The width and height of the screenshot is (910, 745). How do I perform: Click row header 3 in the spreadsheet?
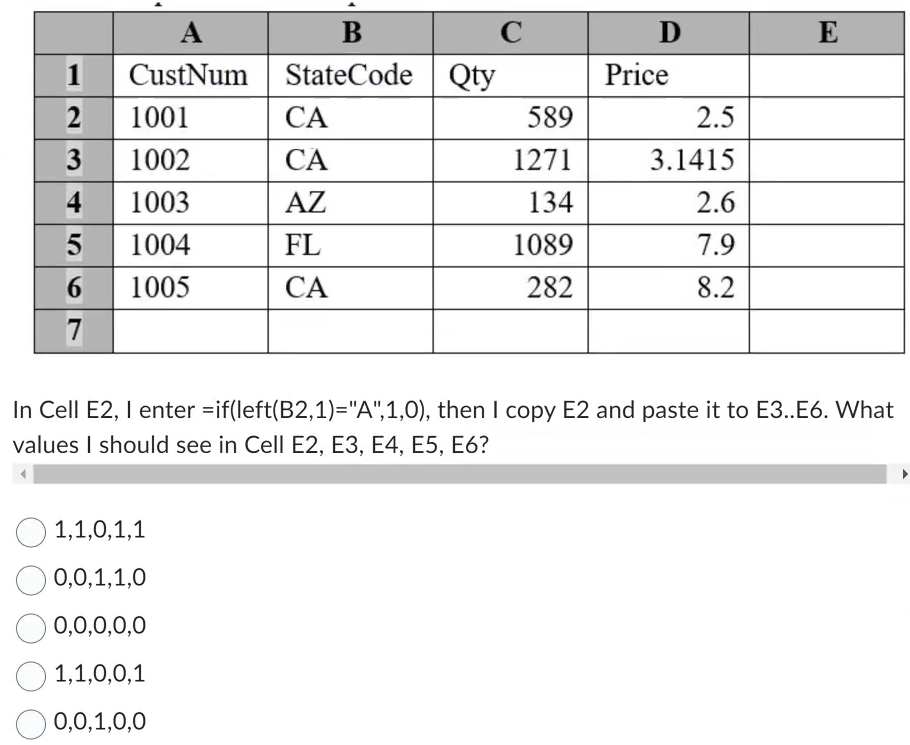(x=72, y=160)
